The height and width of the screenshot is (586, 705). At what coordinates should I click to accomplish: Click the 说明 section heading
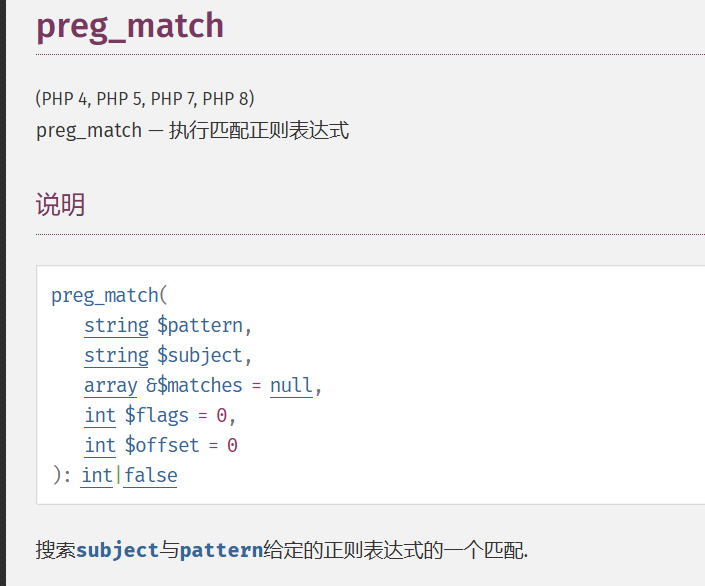pos(60,205)
